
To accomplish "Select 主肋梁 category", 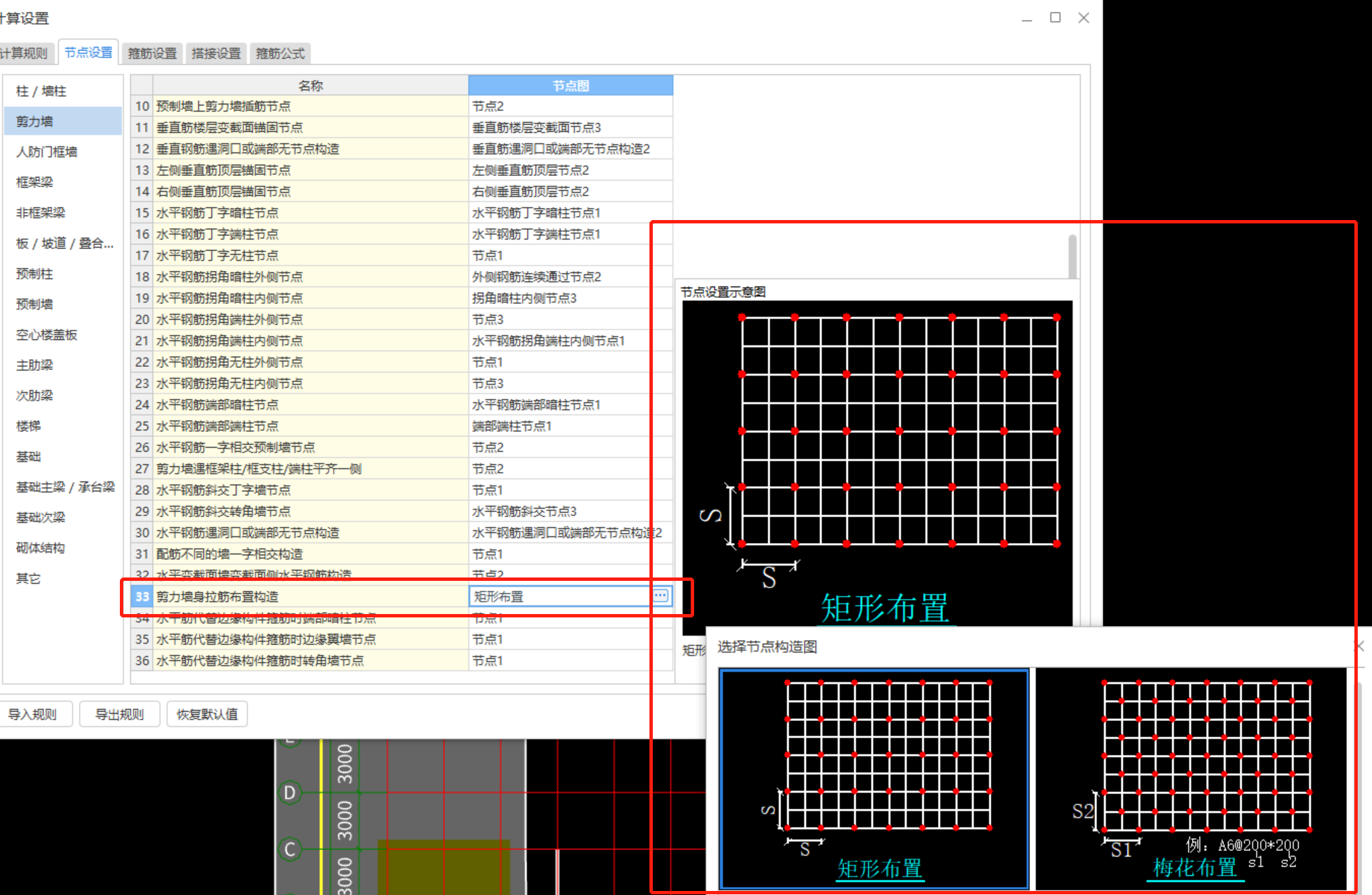I will click(62, 365).
